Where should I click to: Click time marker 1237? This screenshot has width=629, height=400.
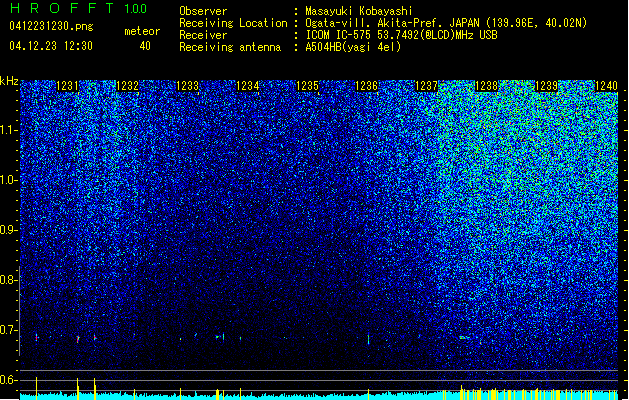tap(426, 86)
